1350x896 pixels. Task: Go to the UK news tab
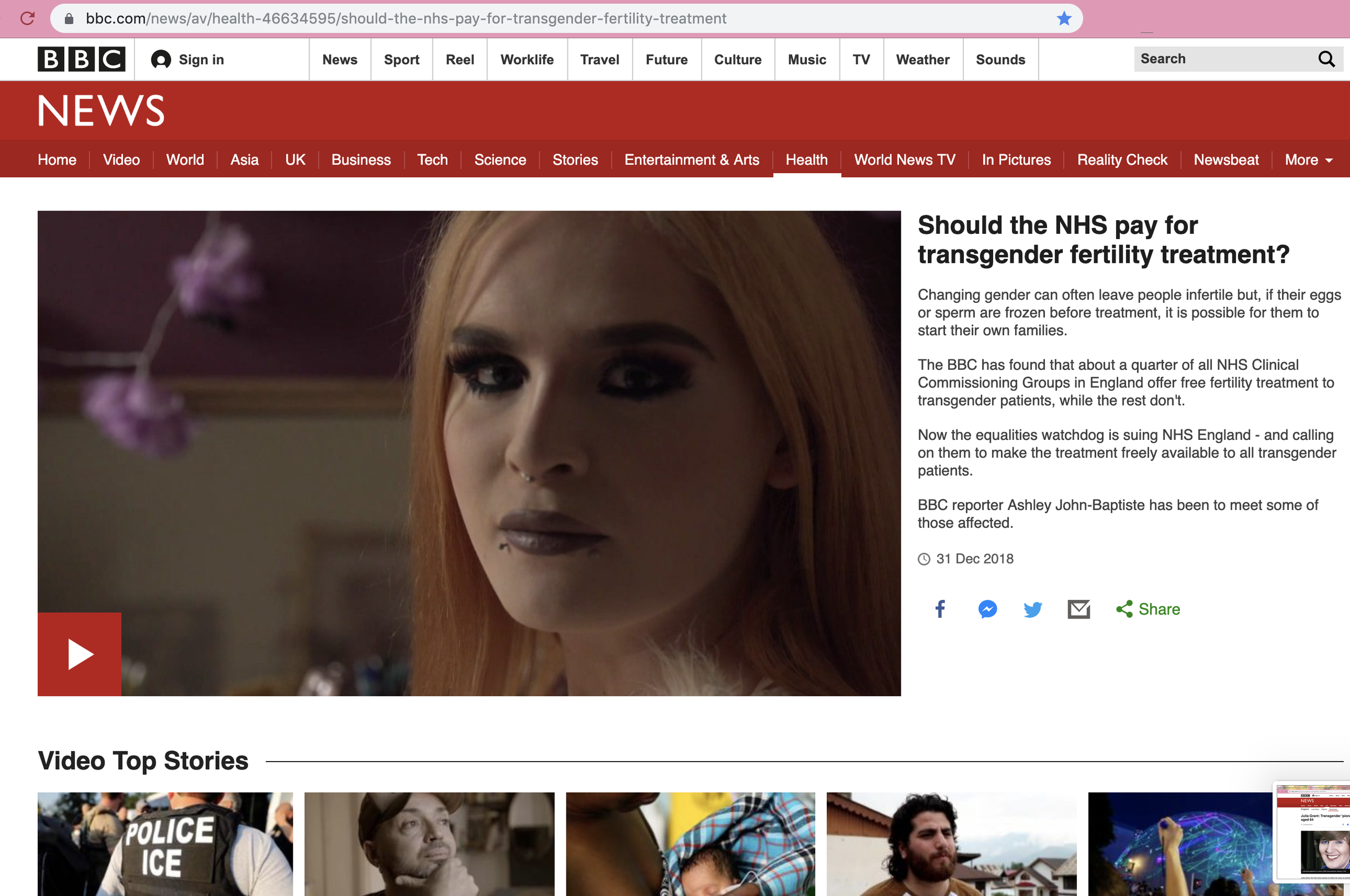[x=295, y=159]
